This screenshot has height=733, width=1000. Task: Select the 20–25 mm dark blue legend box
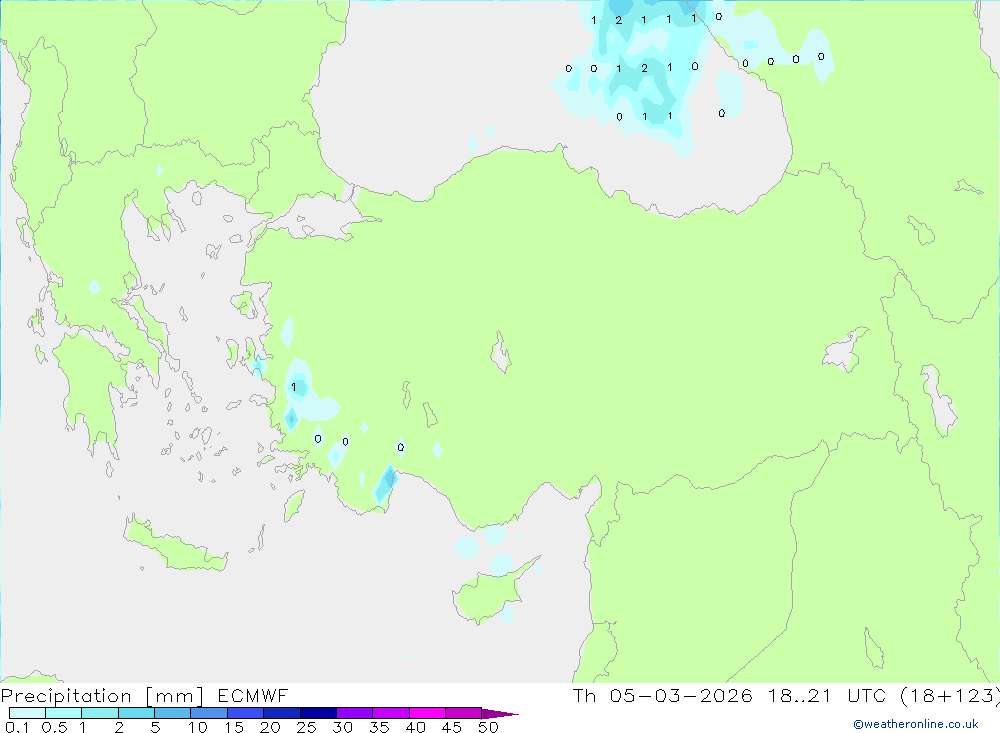281,713
